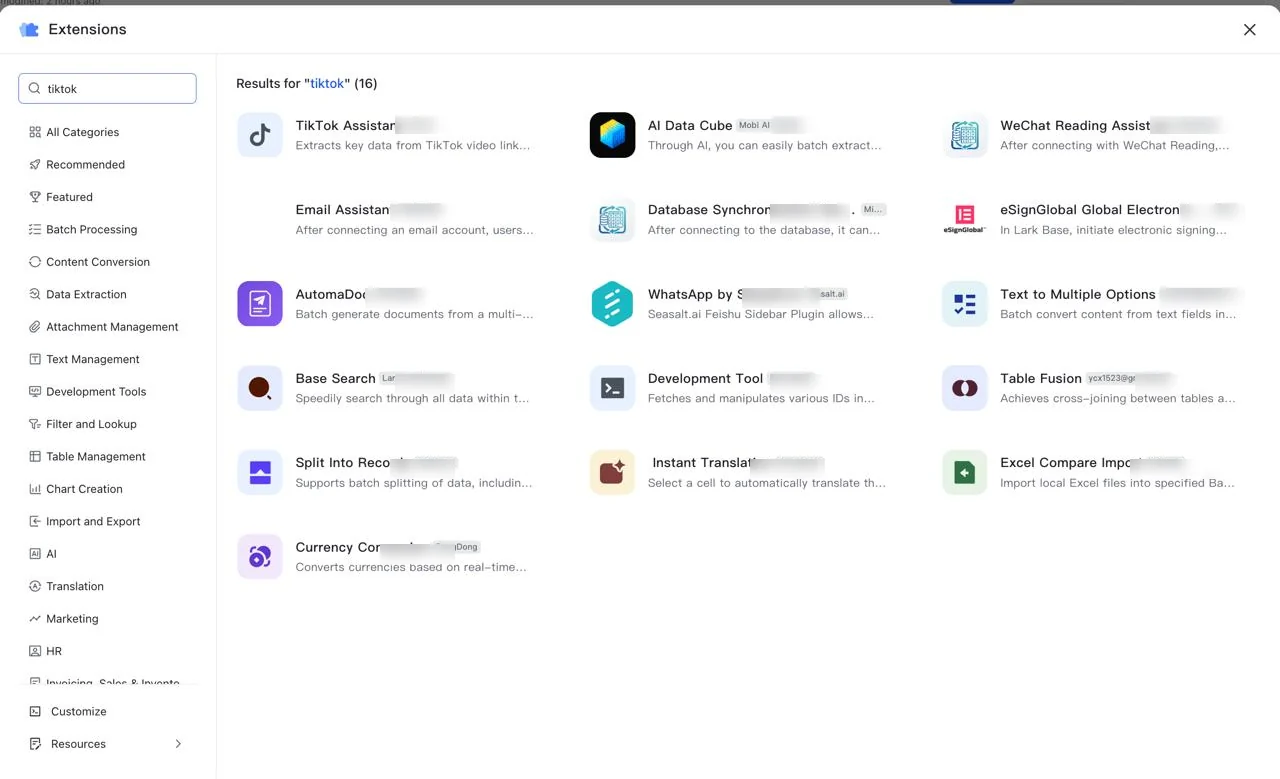Open the WhatsApp by Seasalt hexagon icon

pos(612,304)
